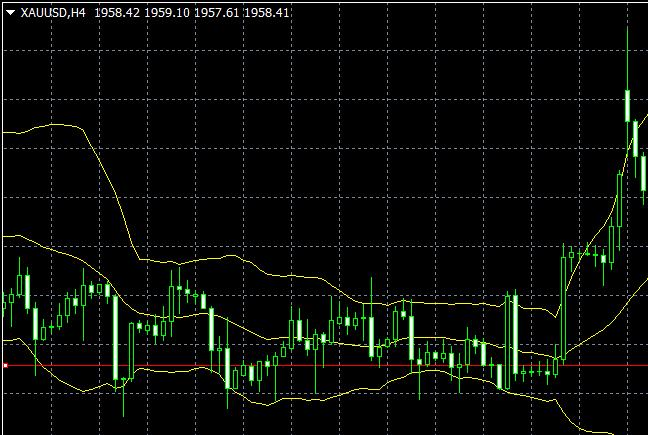
Task: Select the tall white candle crossing red line
Action: tap(116, 338)
